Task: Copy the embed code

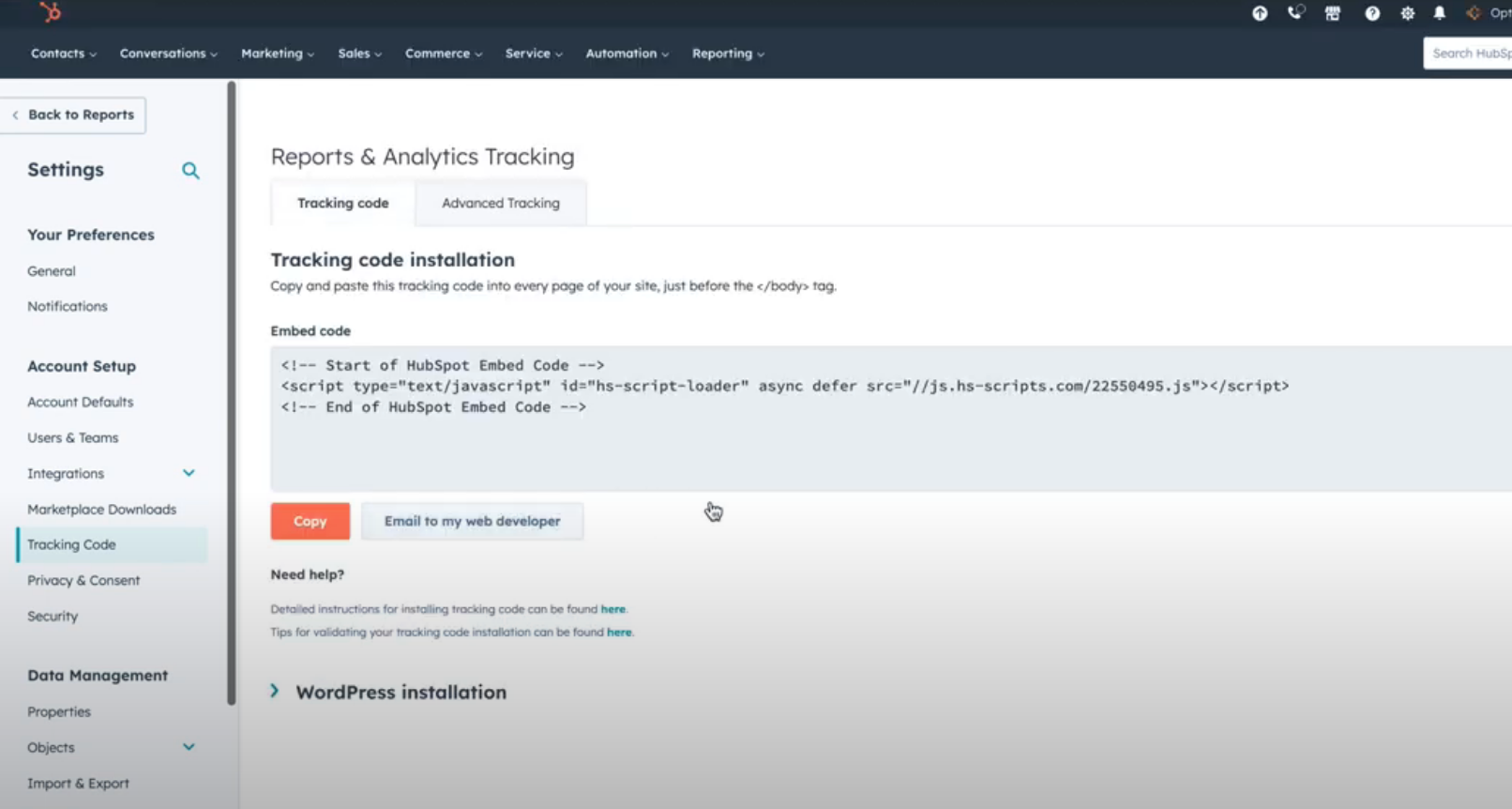Action: point(310,521)
